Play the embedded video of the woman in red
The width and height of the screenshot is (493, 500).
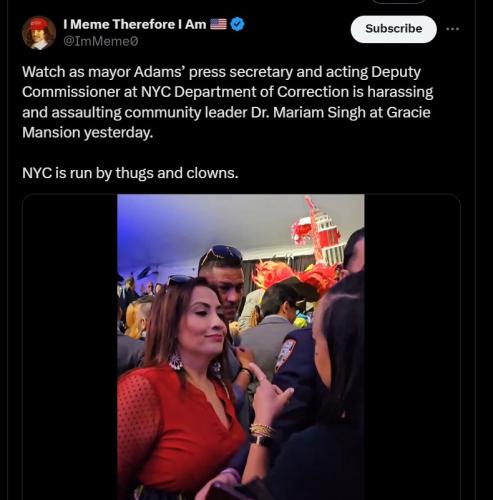pos(241,347)
